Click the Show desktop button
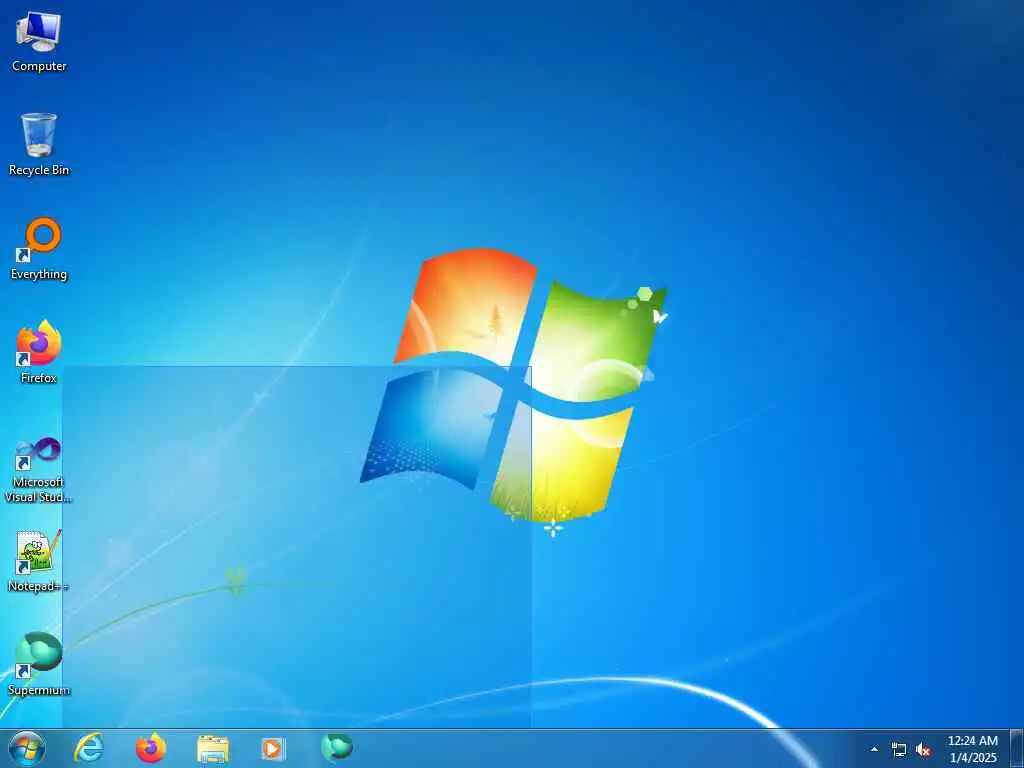 point(1017,749)
